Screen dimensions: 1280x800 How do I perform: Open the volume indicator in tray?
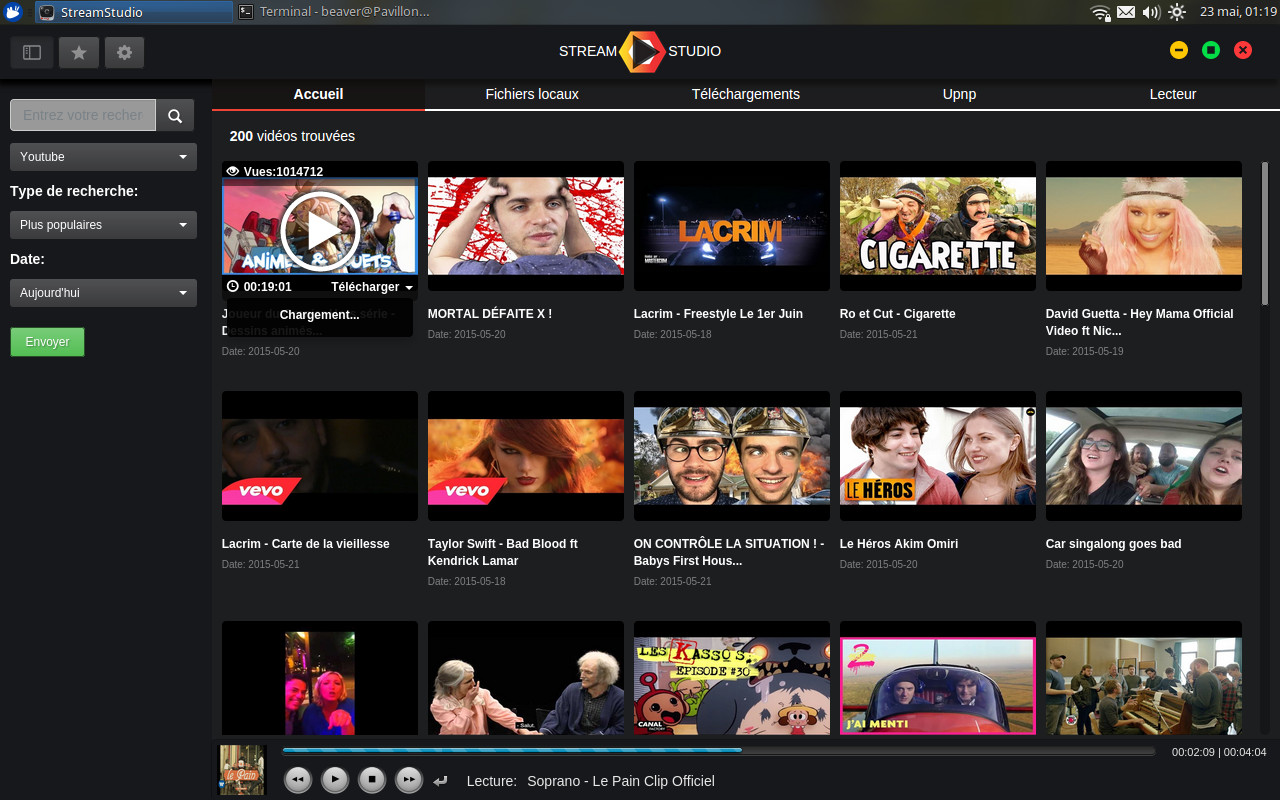(1151, 12)
